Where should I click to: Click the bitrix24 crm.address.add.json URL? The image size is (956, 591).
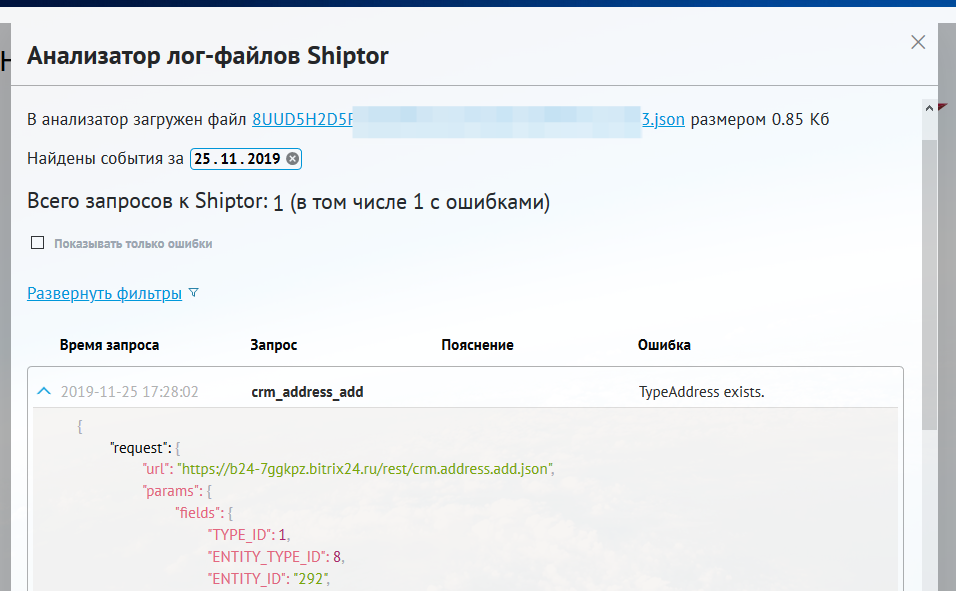(x=365, y=469)
